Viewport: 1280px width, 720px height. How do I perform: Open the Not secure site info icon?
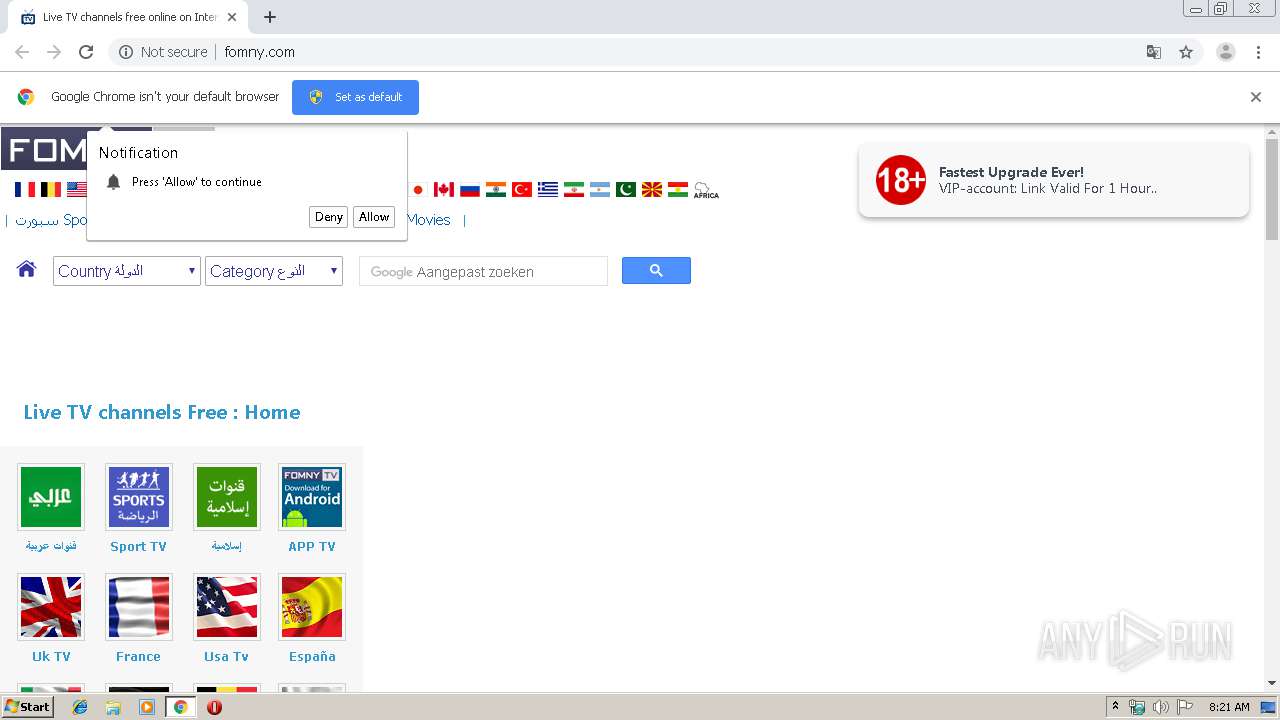click(x=126, y=52)
